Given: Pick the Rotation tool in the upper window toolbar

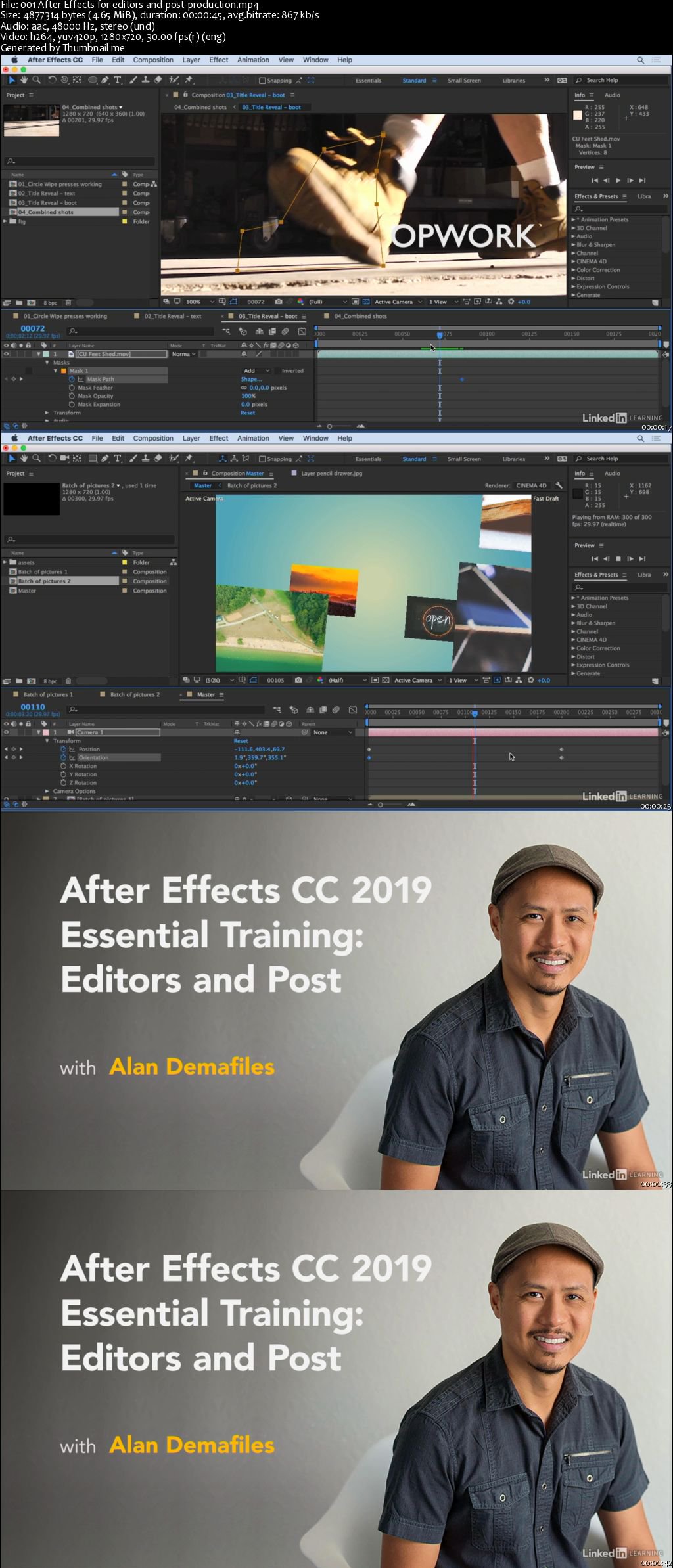Looking at the screenshot, I should point(52,80).
